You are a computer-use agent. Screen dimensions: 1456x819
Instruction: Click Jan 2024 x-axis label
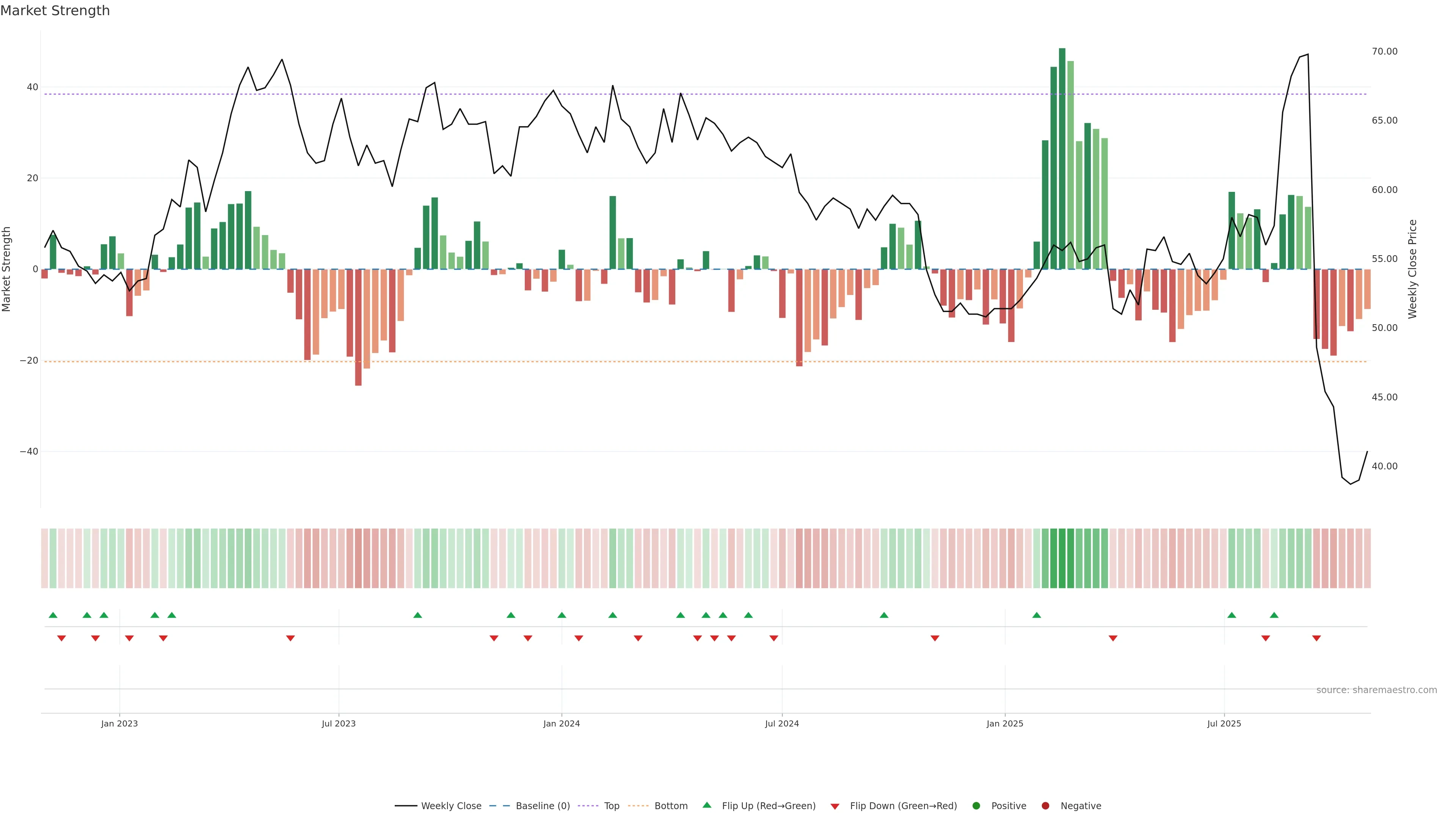[x=561, y=723]
